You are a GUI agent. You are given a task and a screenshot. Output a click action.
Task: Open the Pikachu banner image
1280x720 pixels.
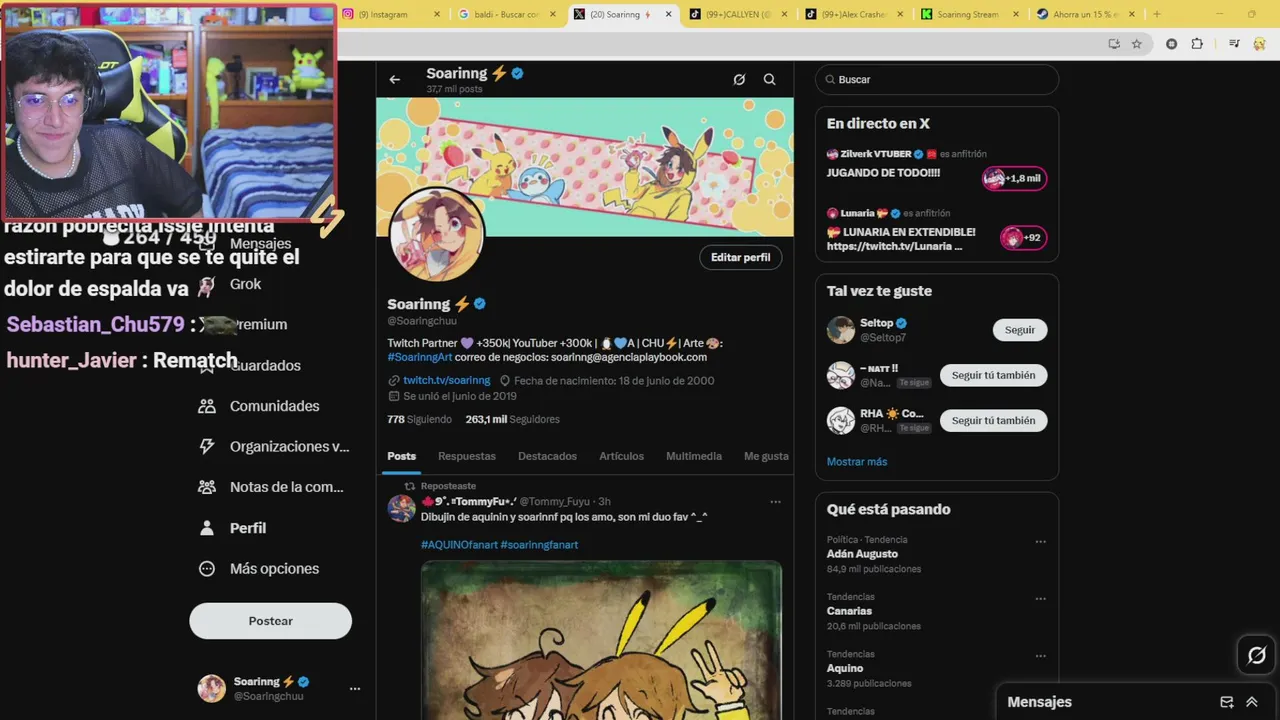pos(585,166)
